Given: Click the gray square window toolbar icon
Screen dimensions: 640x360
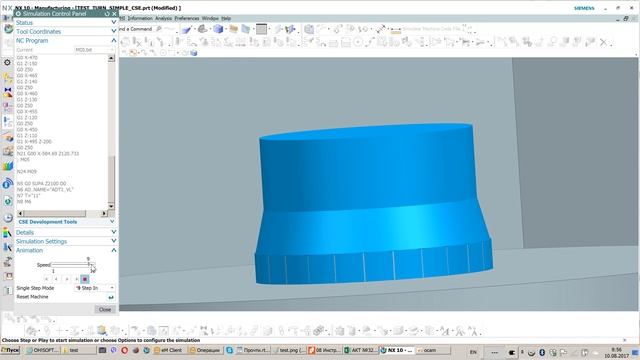Looking at the screenshot, I should click(x=262, y=29).
